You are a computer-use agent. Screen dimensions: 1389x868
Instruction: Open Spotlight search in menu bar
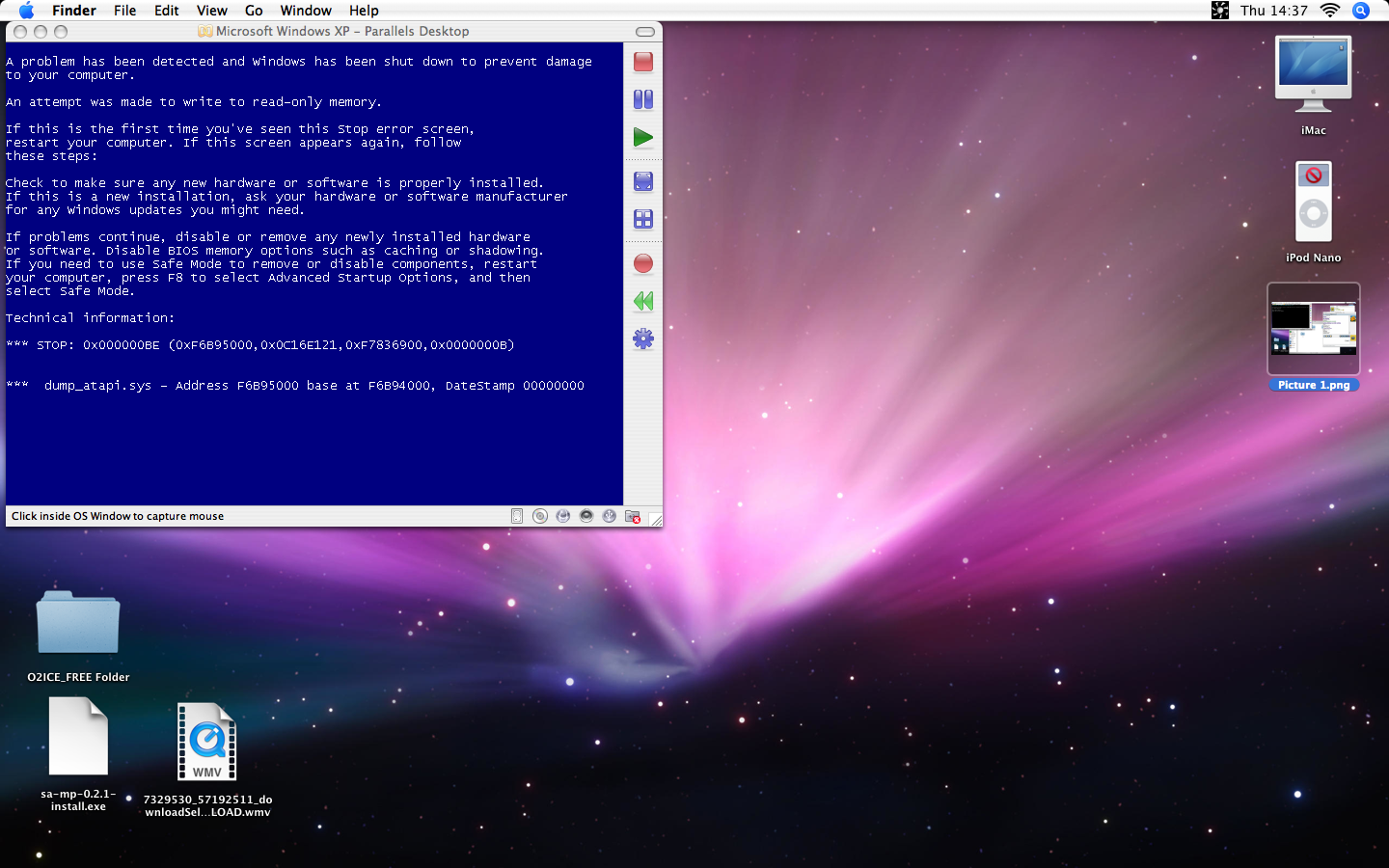coord(1361,11)
